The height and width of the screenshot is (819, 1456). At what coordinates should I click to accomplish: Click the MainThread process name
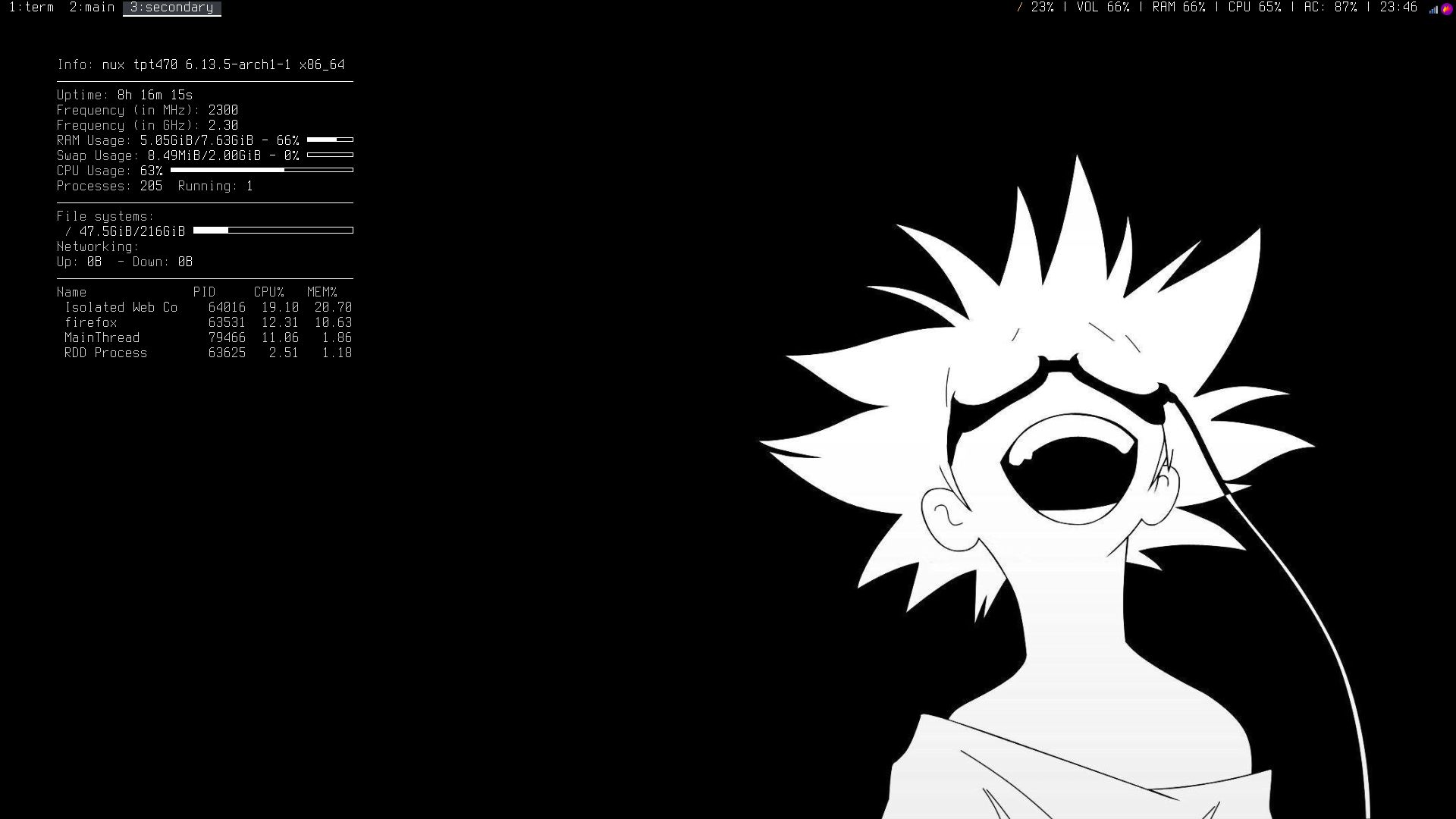click(x=102, y=337)
